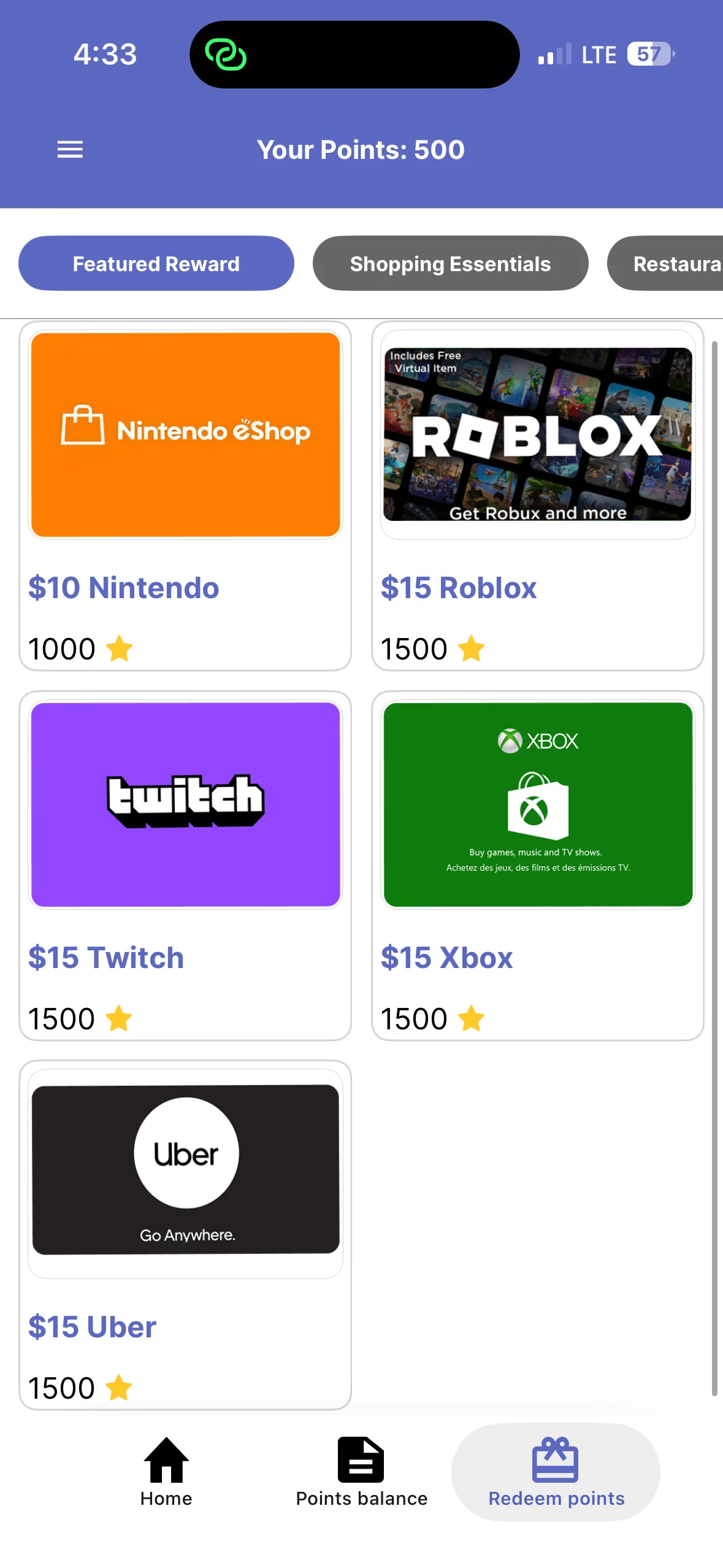Open the Nintendo eShop card image

point(185,435)
